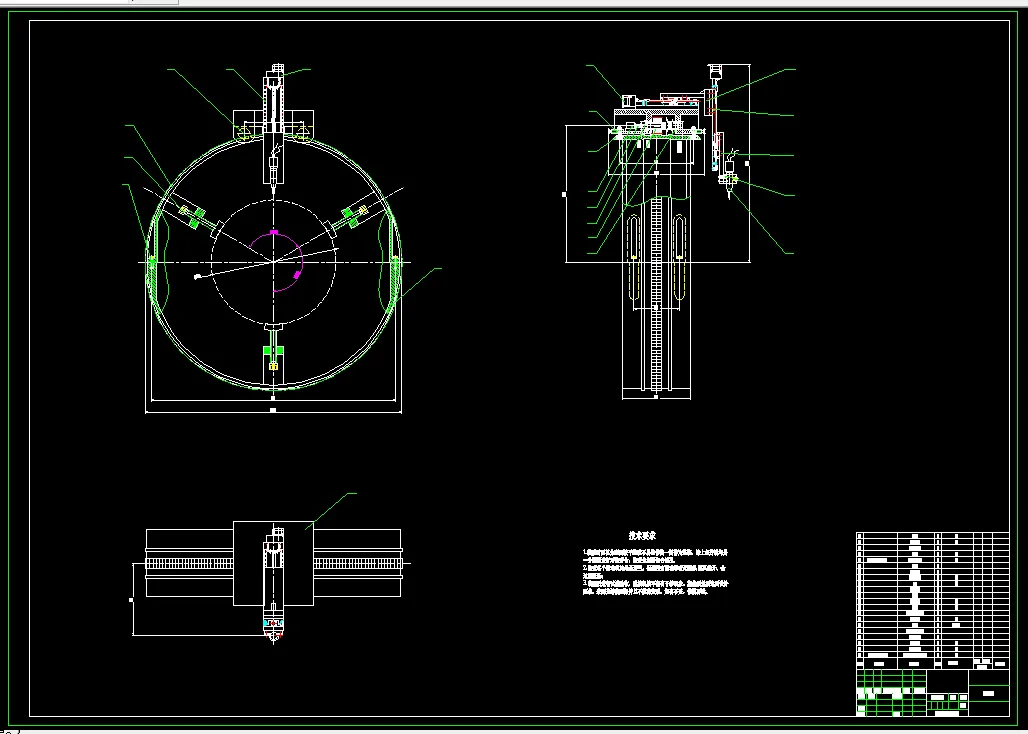The width and height of the screenshot is (1028, 734).
Task: Click the dimension grip left of the plan view
Action: tap(132, 600)
